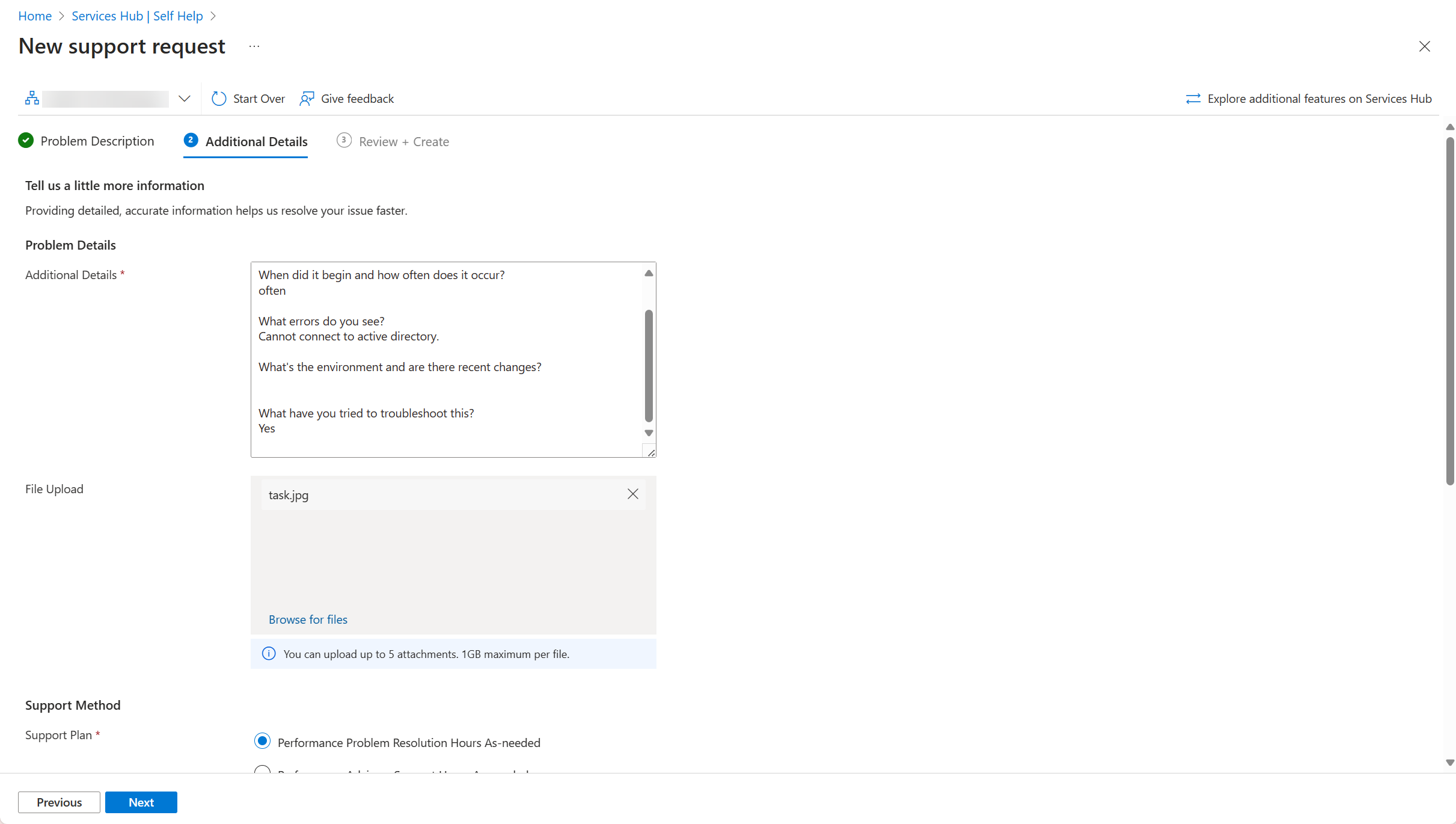Click the Next button
This screenshot has height=824, width=1456.
[x=141, y=802]
